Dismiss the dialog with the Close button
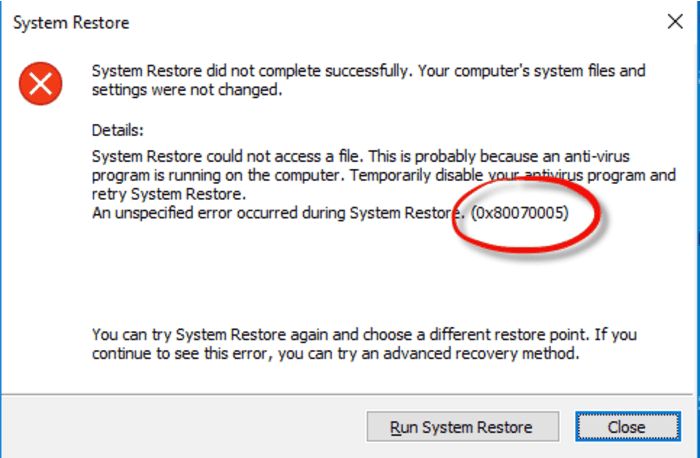 (x=625, y=427)
